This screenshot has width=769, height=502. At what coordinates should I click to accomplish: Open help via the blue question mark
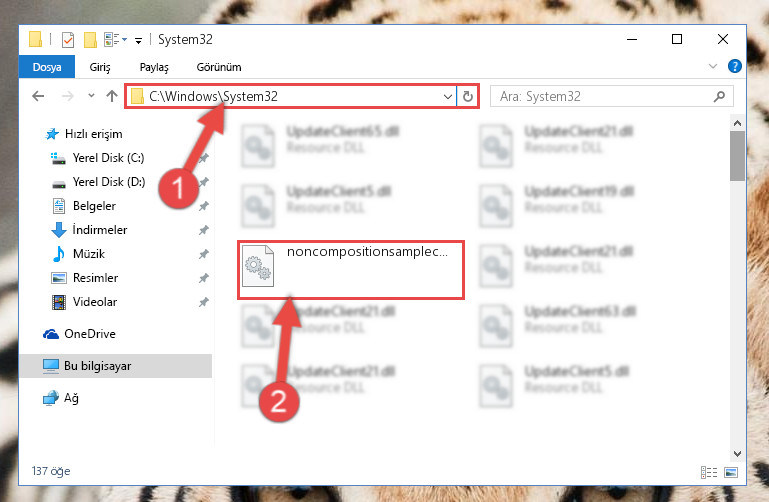pos(734,66)
